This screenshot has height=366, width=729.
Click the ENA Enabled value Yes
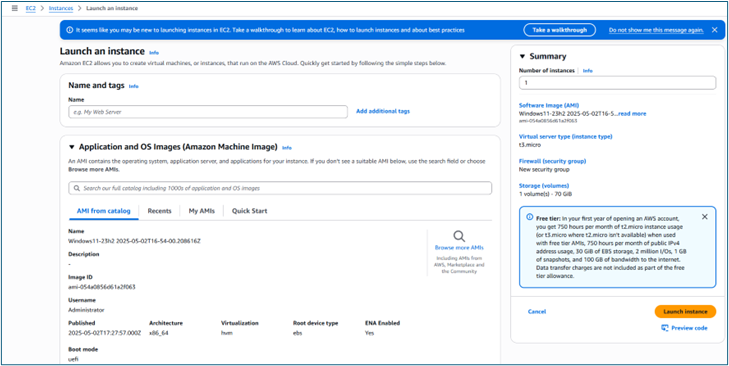click(x=369, y=333)
